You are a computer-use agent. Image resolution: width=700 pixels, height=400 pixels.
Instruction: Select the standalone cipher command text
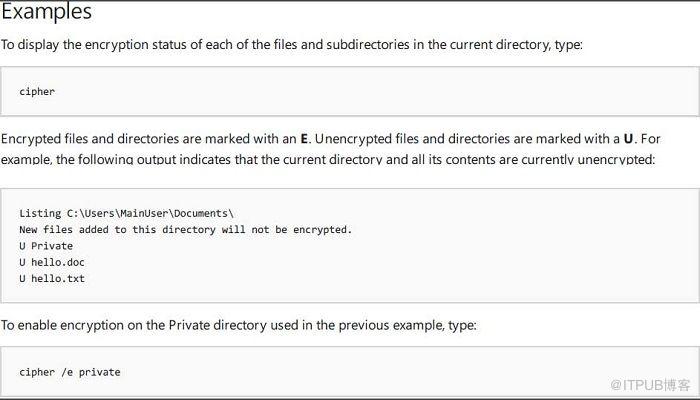click(x=37, y=92)
